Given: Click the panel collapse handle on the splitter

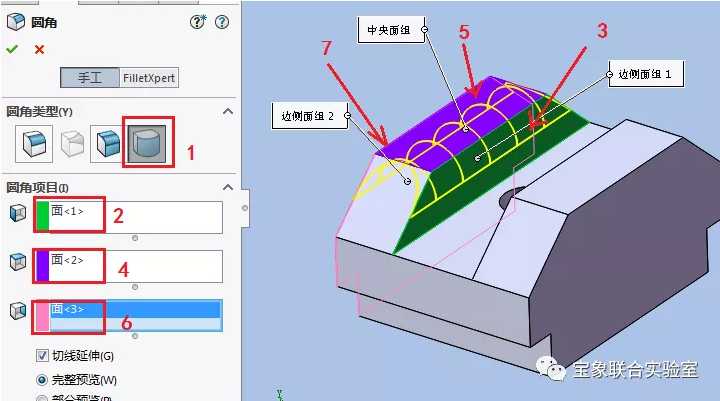Looking at the screenshot, I should click(x=245, y=208).
